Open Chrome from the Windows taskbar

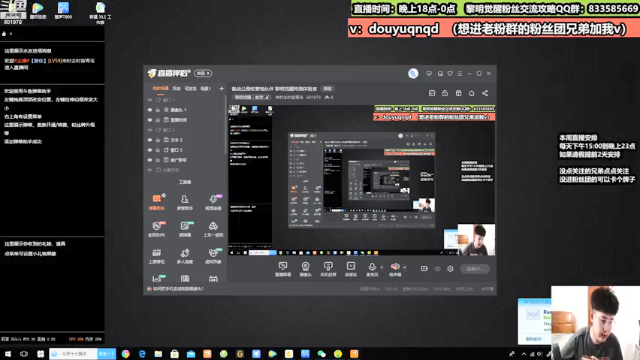[x=126, y=354]
